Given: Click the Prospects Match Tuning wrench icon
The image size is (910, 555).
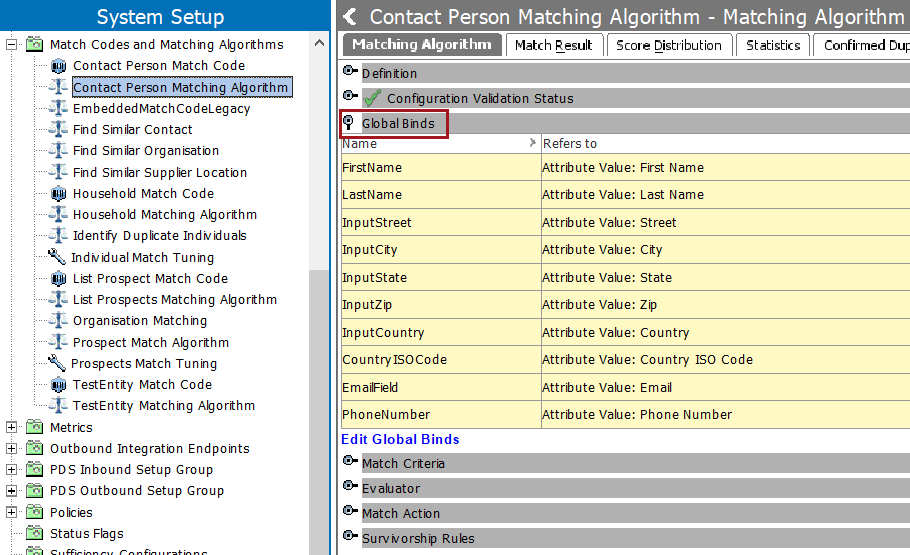Looking at the screenshot, I should pyautogui.click(x=57, y=363).
